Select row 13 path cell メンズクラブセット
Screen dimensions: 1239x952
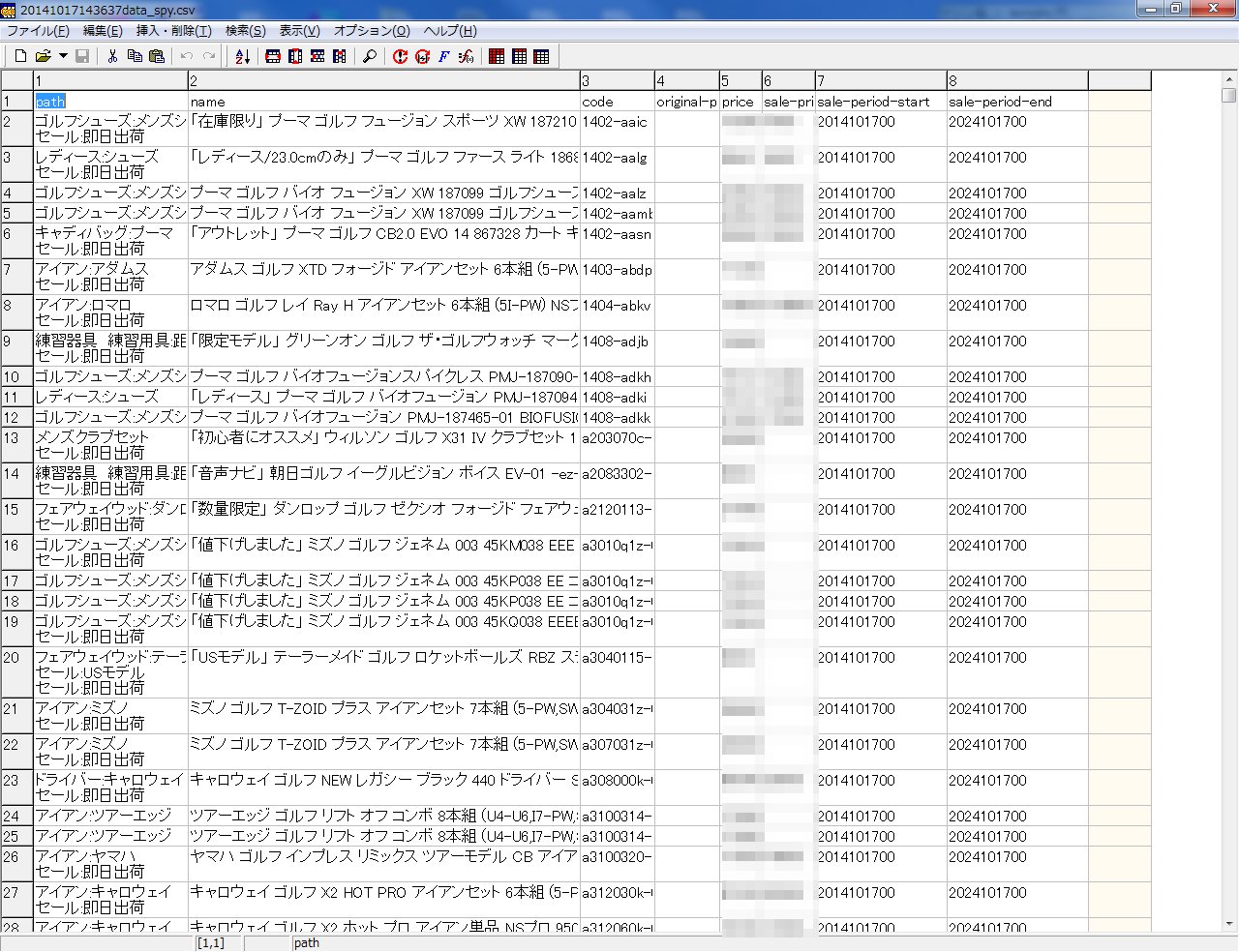point(110,445)
